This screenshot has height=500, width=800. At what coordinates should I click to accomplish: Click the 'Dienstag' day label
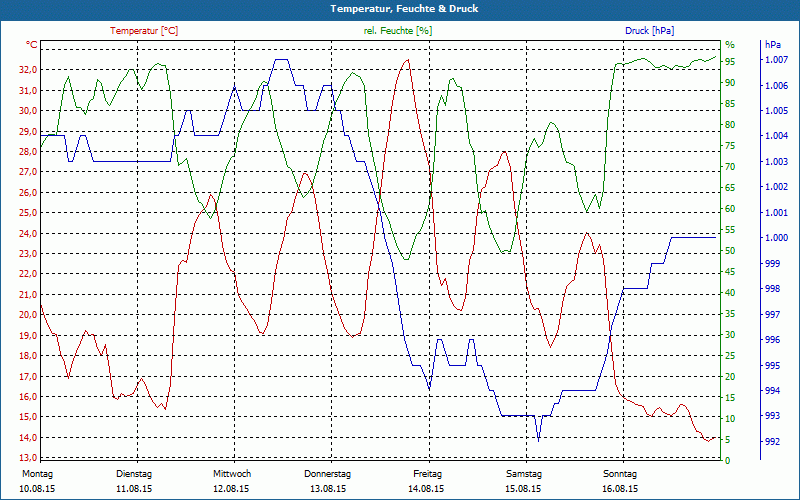coord(134,474)
